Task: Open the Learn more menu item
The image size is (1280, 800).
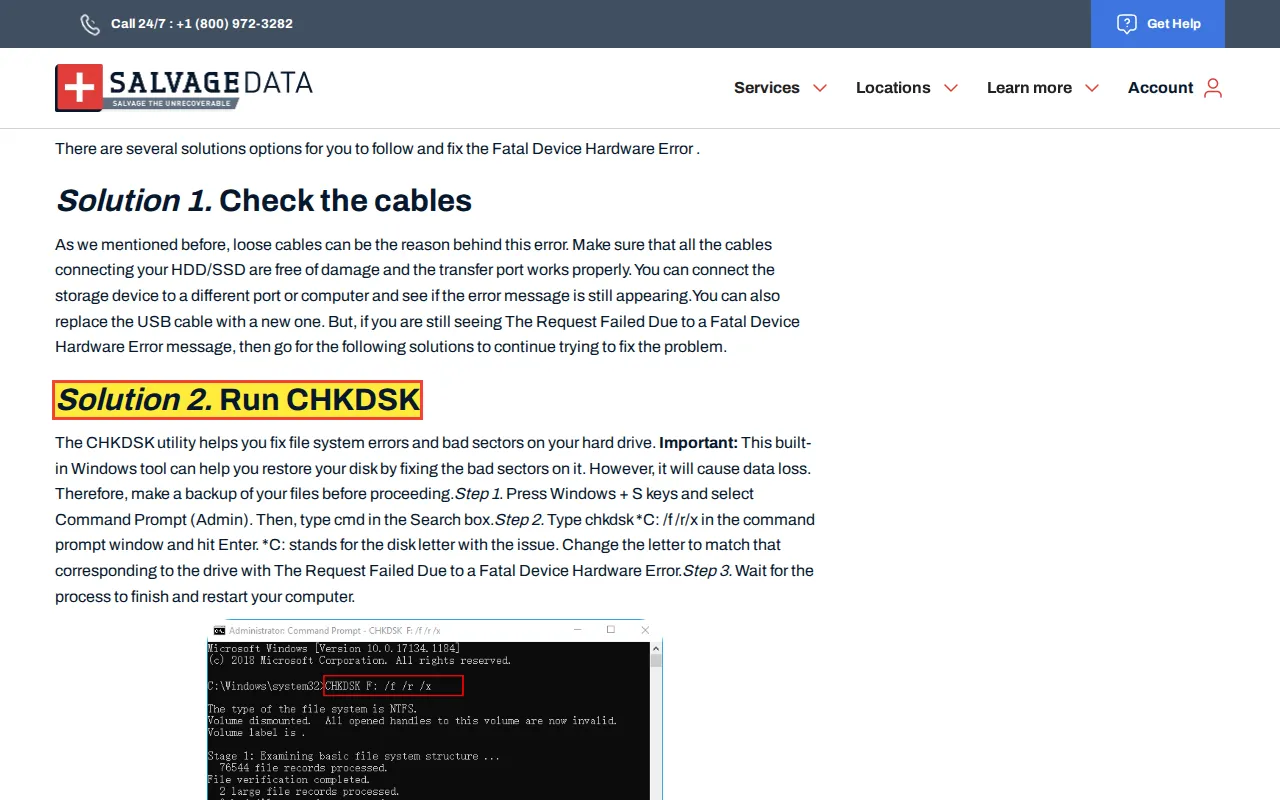Action: [1029, 88]
